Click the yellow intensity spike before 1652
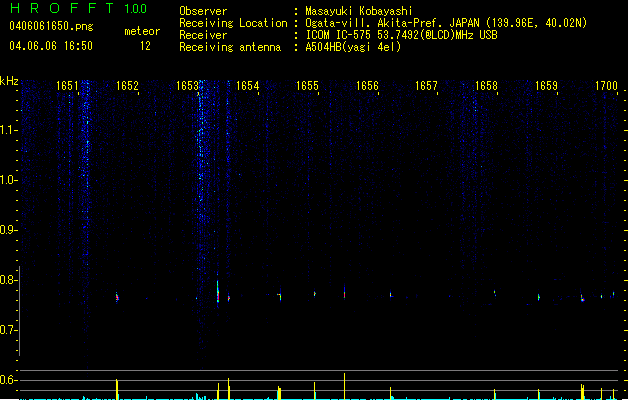This screenshot has height=400, width=629. coord(117,389)
